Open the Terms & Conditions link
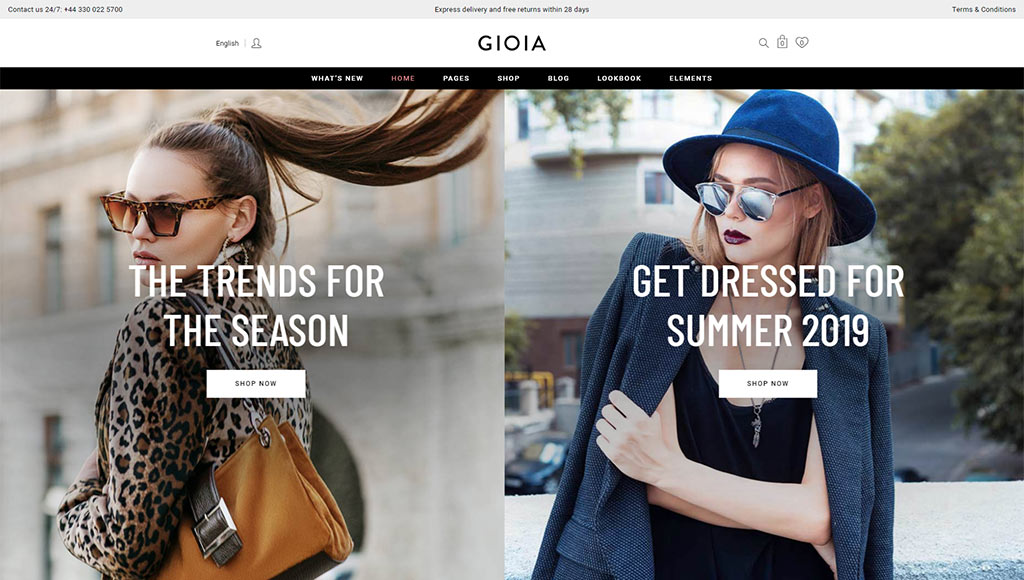 984,9
